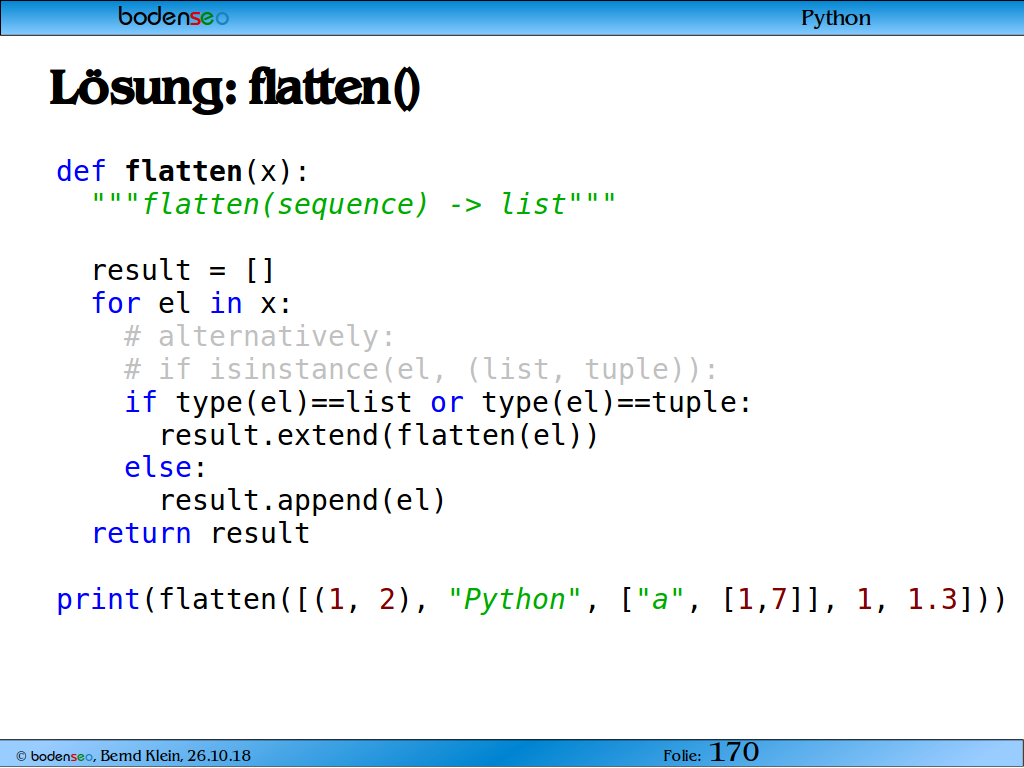The height and width of the screenshot is (768, 1024).
Task: Click the docstring flatten(sequence) -> list
Action: coord(353,204)
